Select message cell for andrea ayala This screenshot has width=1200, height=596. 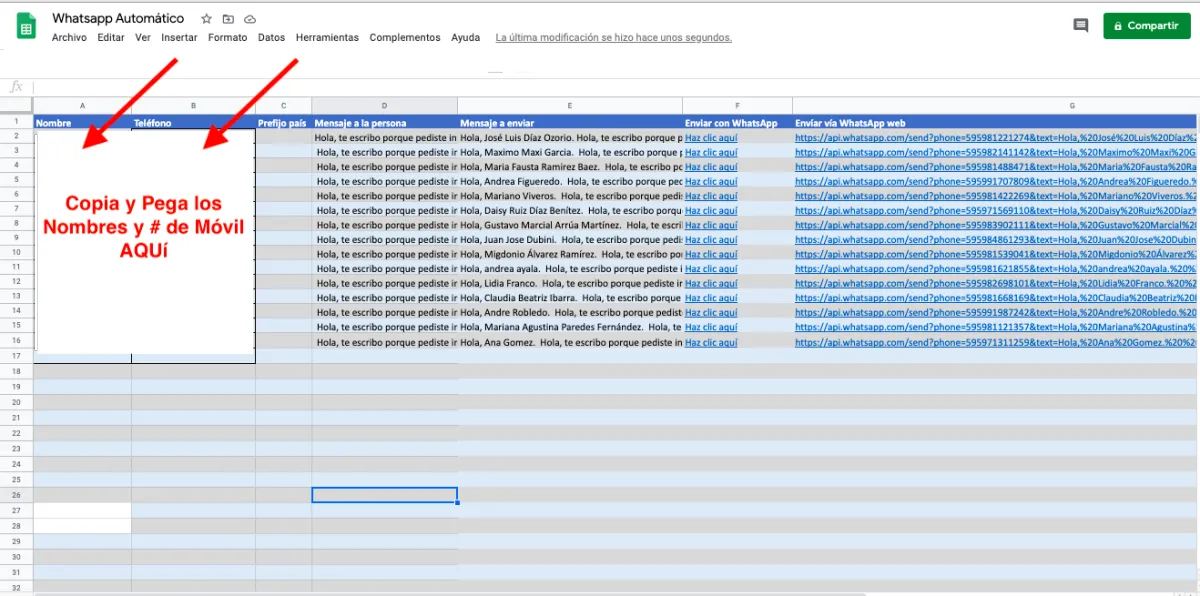pyautogui.click(x=570, y=269)
